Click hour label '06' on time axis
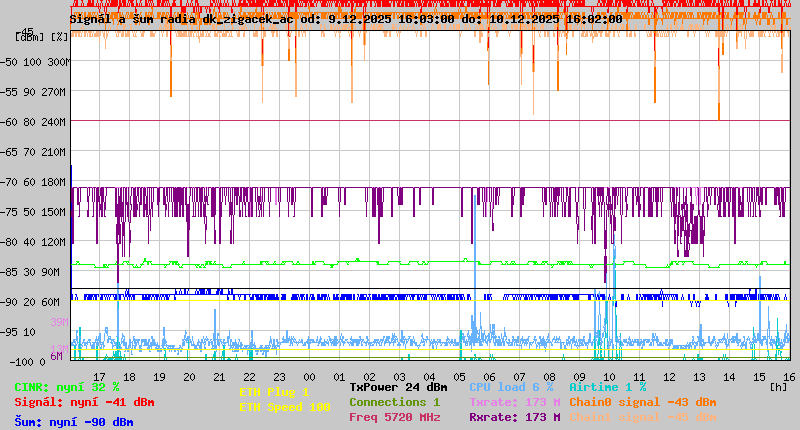Screen dimensions: 800x430 click(489, 377)
